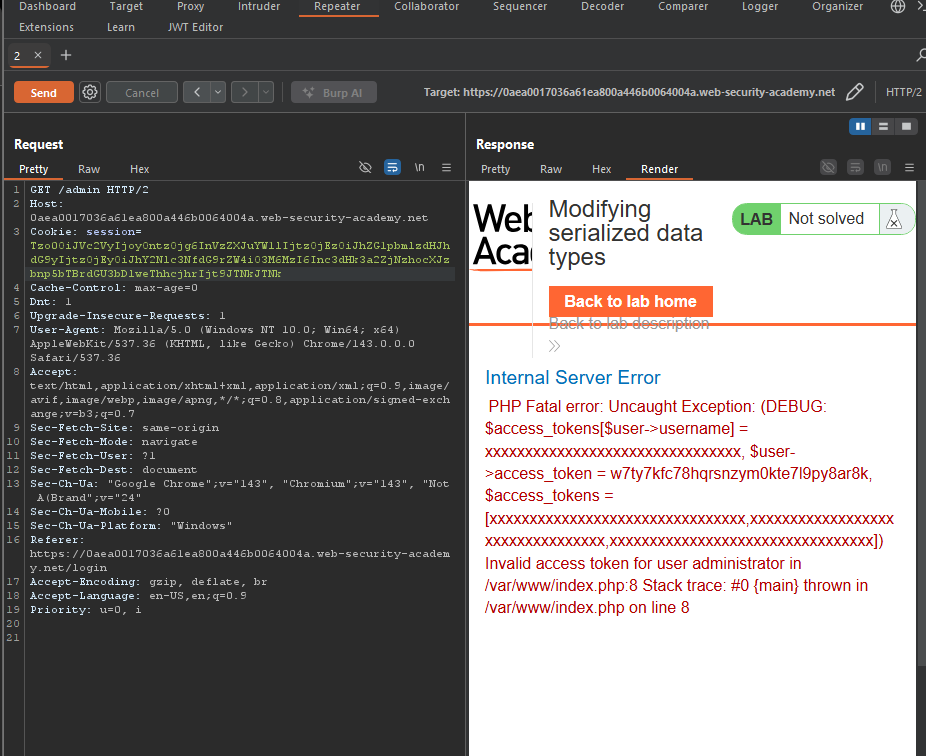Open the Organizer tab
Image resolution: width=926 pixels, height=756 pixels.
pos(837,6)
